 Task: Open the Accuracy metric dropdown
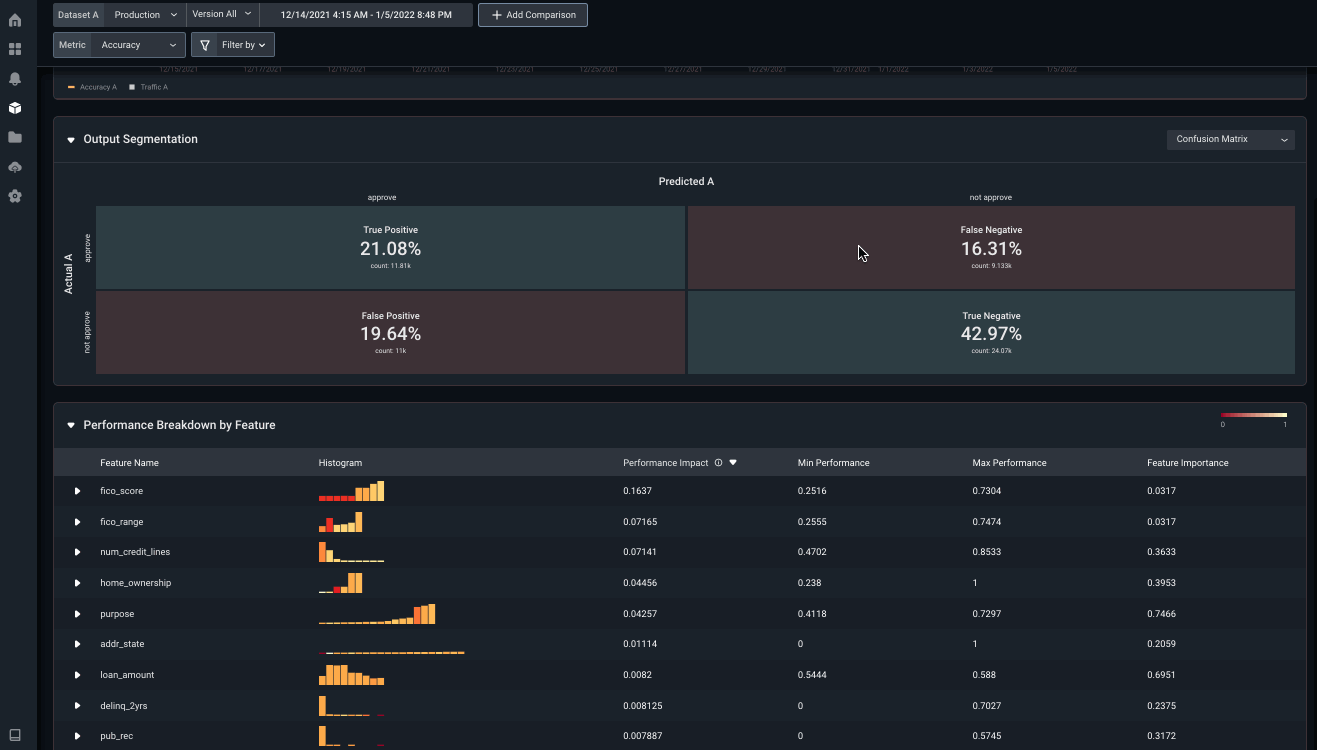(x=138, y=45)
